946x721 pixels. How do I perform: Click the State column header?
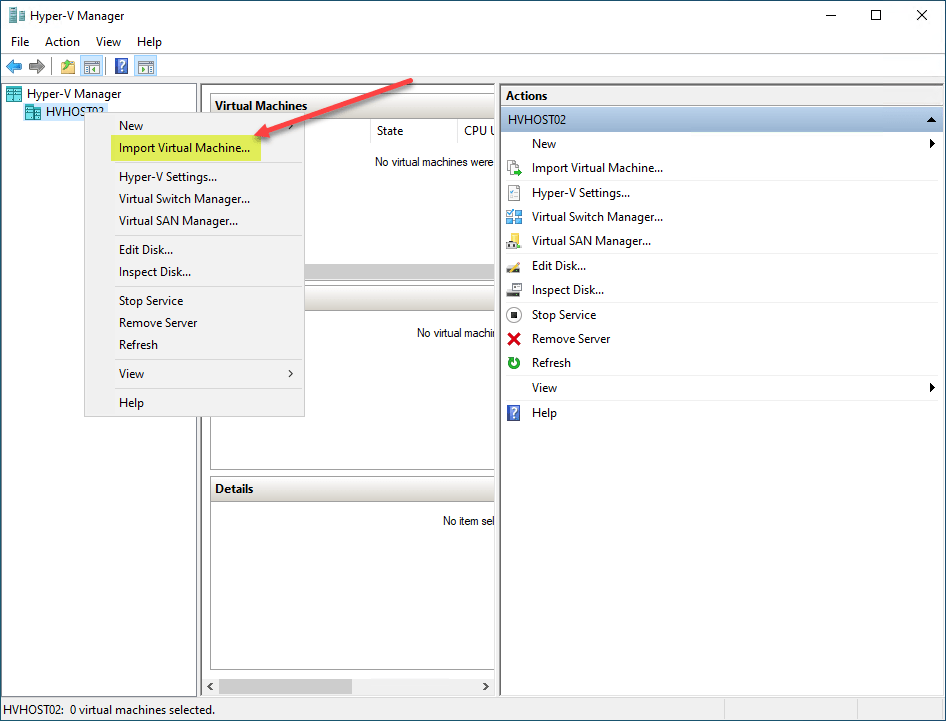click(x=414, y=130)
